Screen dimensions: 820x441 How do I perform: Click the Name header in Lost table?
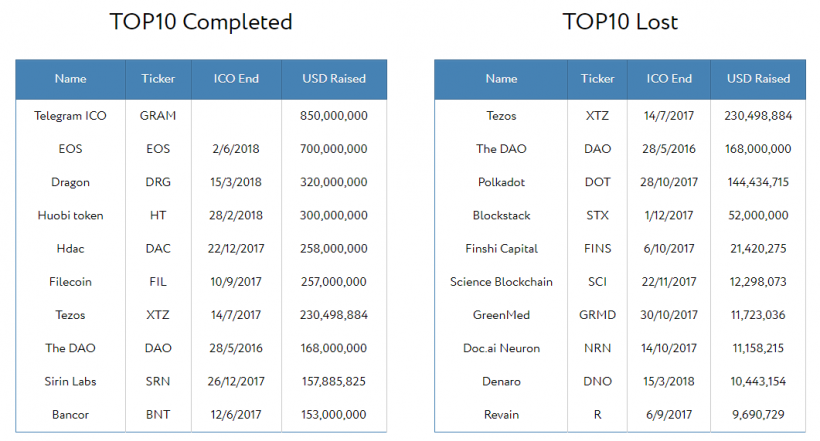(501, 79)
